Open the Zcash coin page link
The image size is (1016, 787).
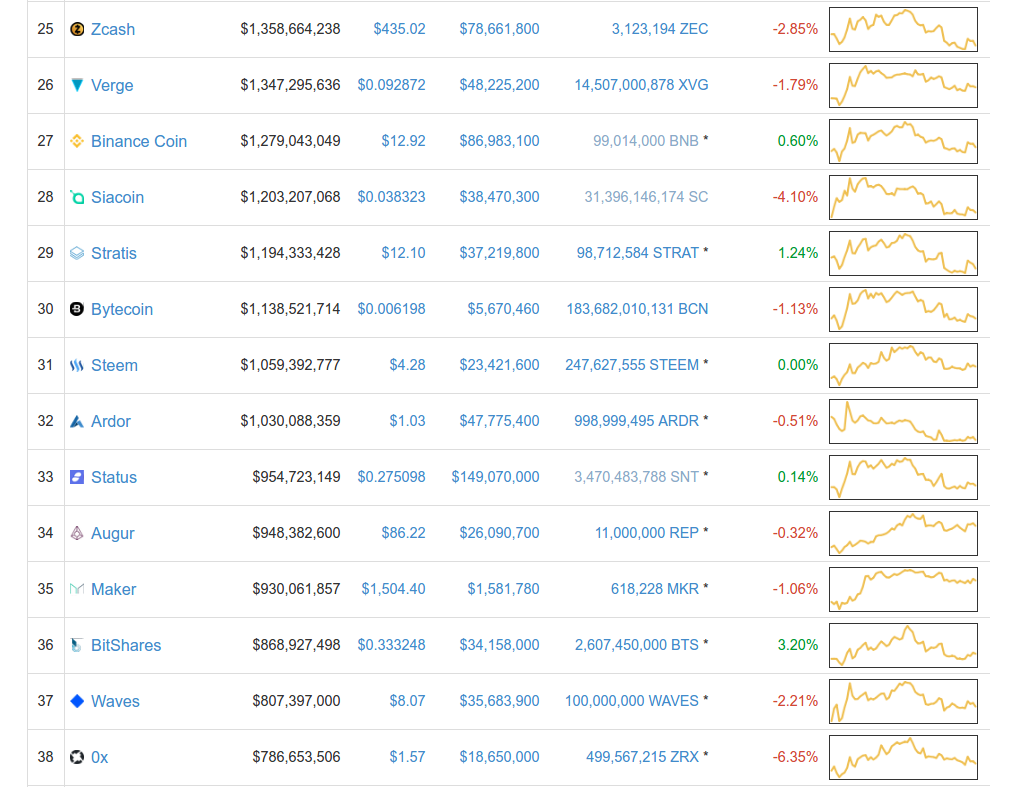coord(113,29)
